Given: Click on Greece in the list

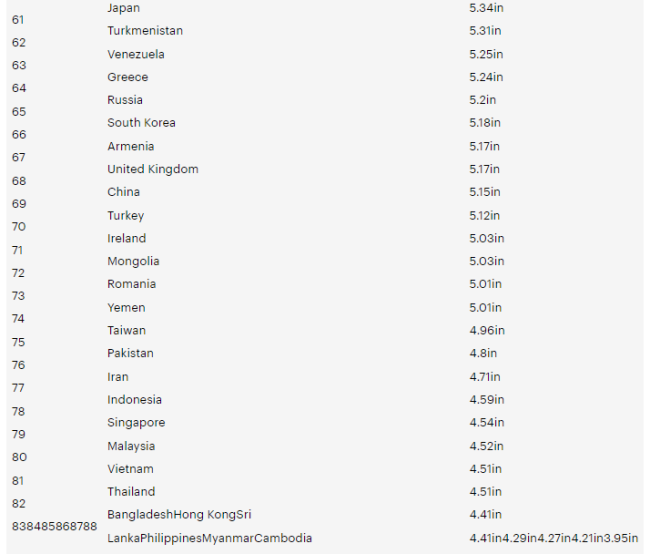Looking at the screenshot, I should [x=128, y=77].
